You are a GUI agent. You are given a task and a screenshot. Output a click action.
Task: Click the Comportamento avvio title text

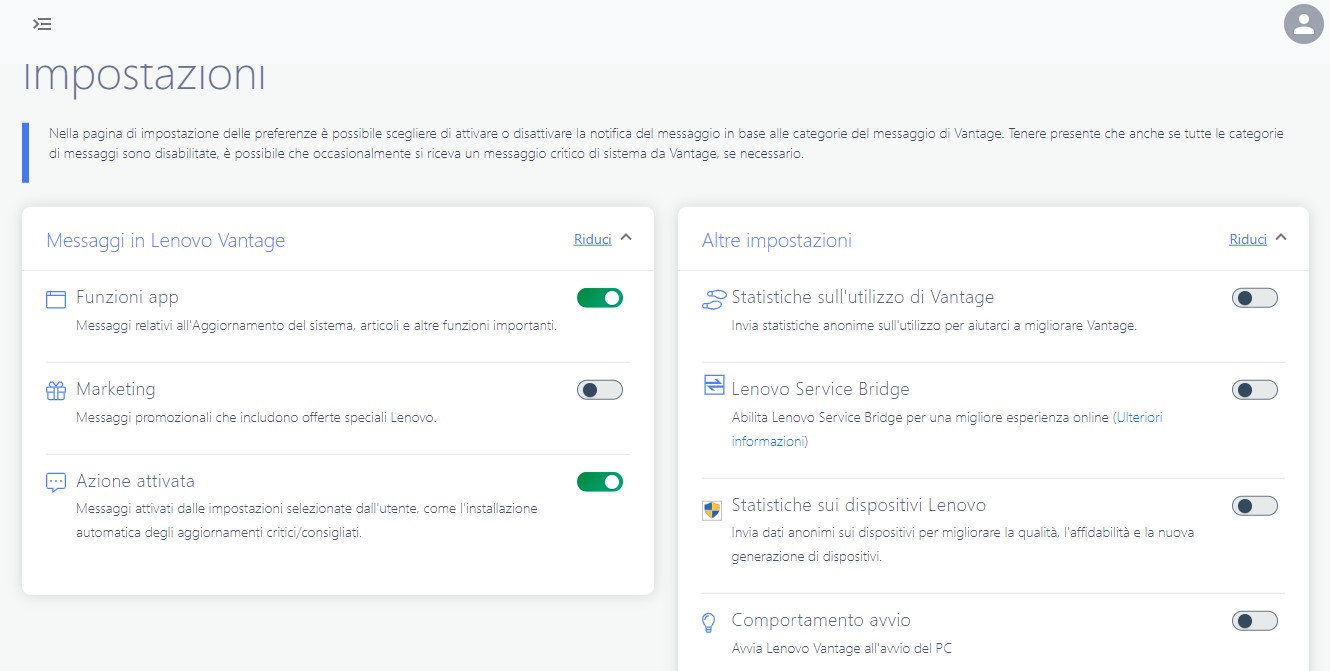[x=821, y=620]
